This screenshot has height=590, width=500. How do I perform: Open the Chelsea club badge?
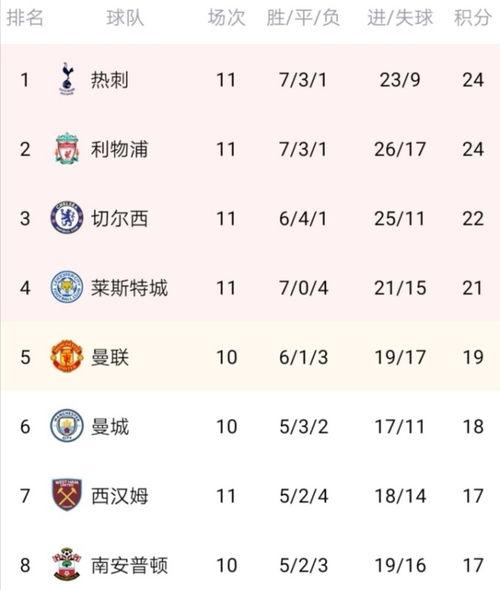[67, 217]
